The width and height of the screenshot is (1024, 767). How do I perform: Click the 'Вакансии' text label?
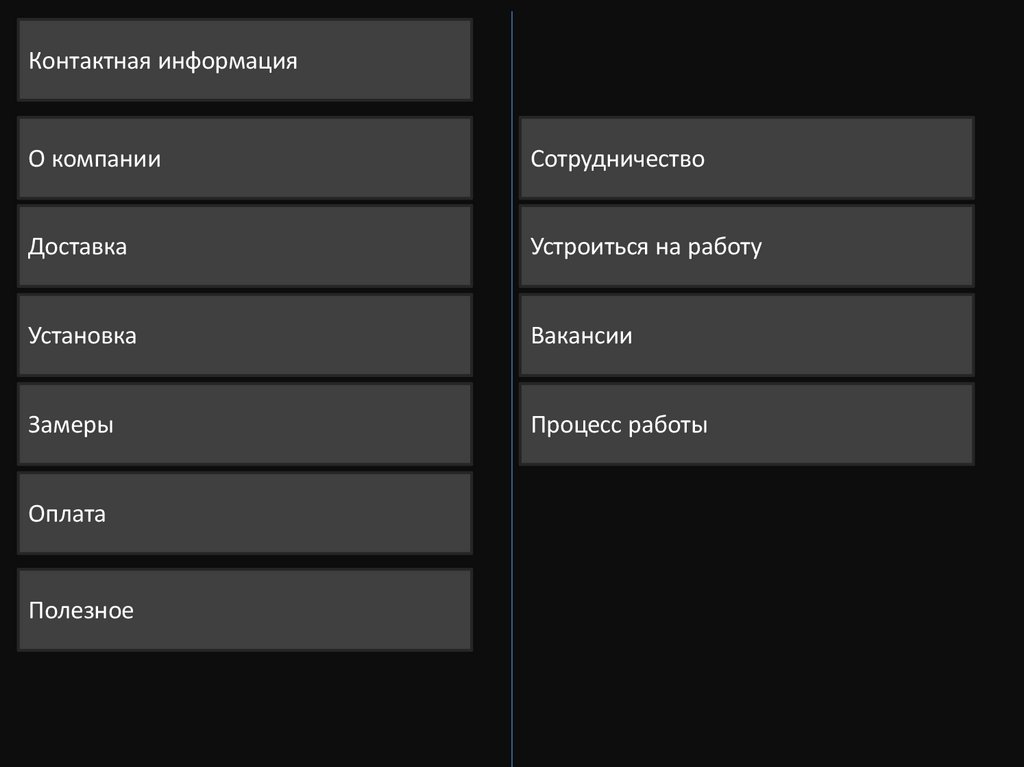pos(581,336)
